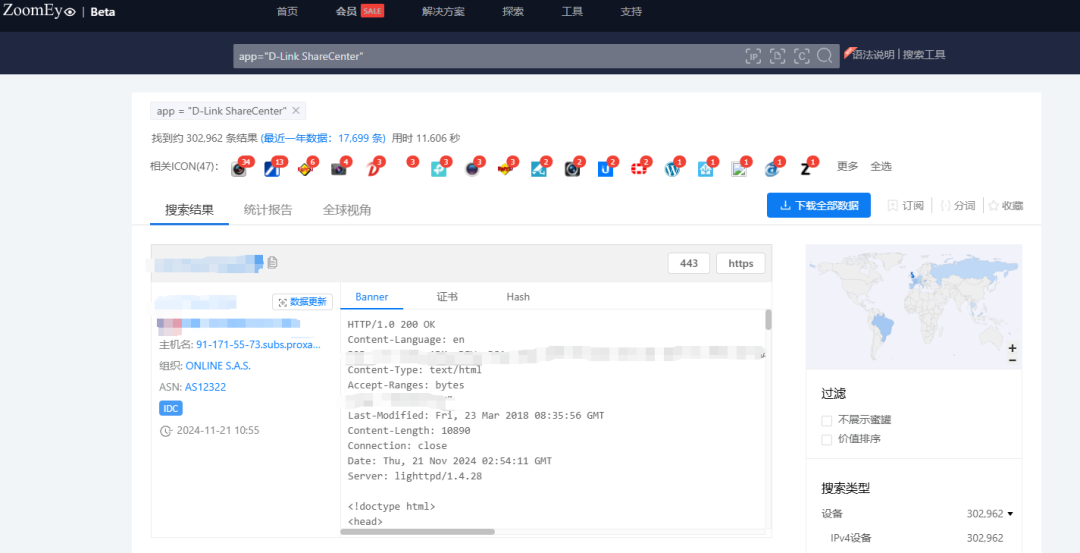Click the 下载全部数据 button
The image size is (1080, 553).
[819, 205]
